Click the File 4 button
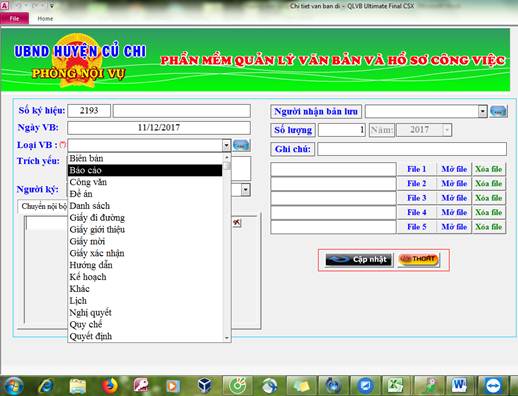Viewport: 518px width, 396px height. pyautogui.click(x=417, y=212)
